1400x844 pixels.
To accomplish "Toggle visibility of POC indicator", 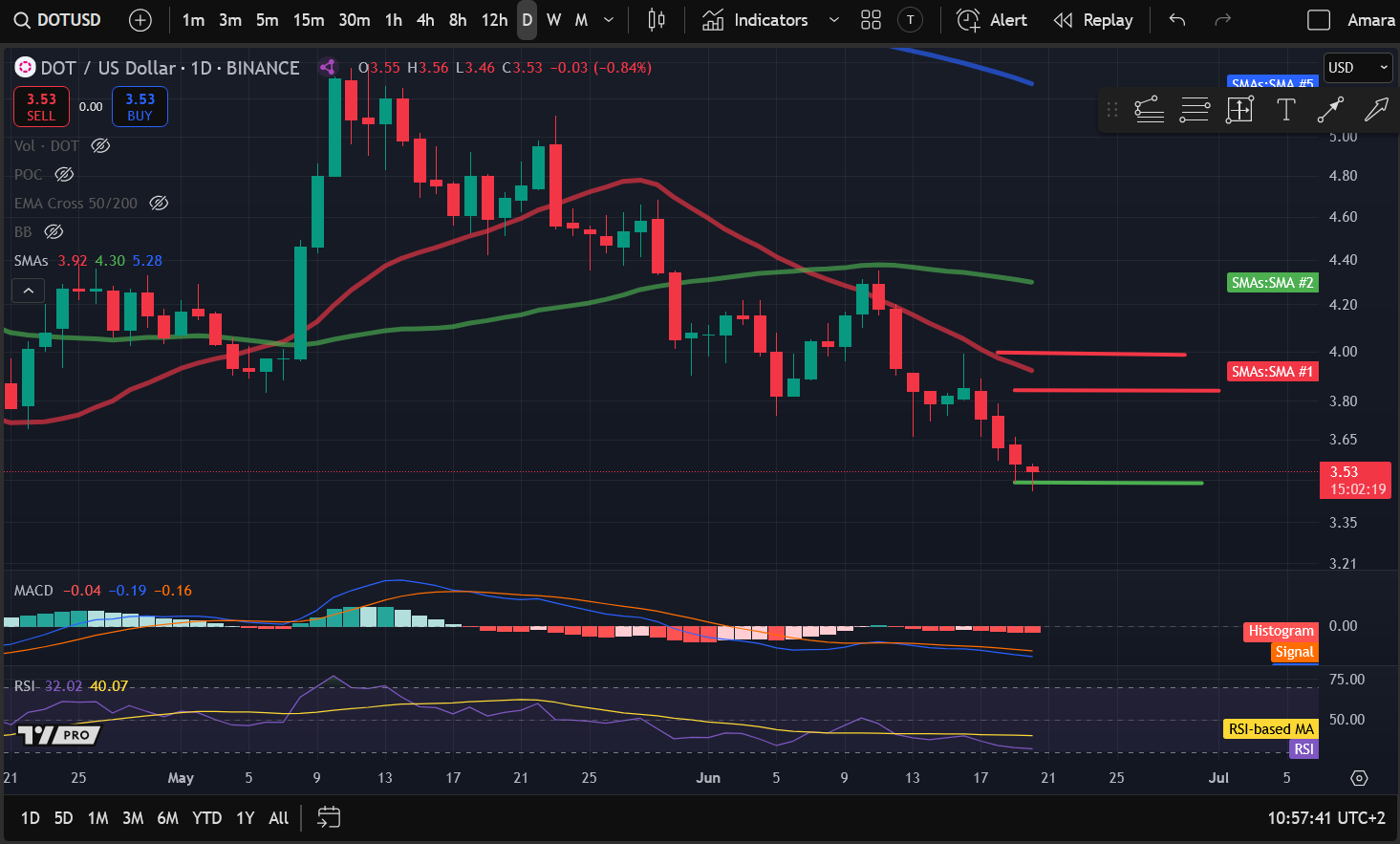I will pyautogui.click(x=64, y=175).
